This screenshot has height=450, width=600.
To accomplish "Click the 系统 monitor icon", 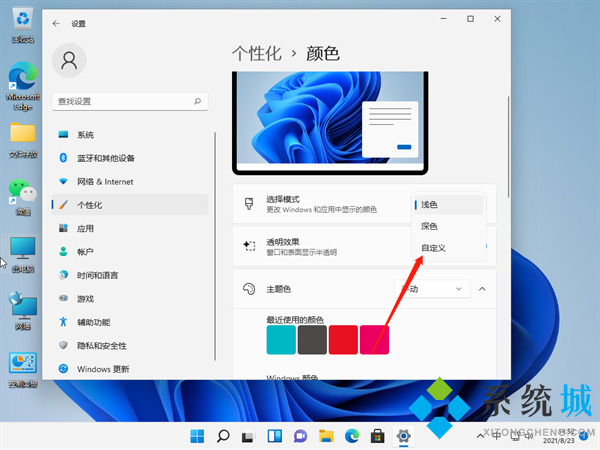I will point(63,134).
